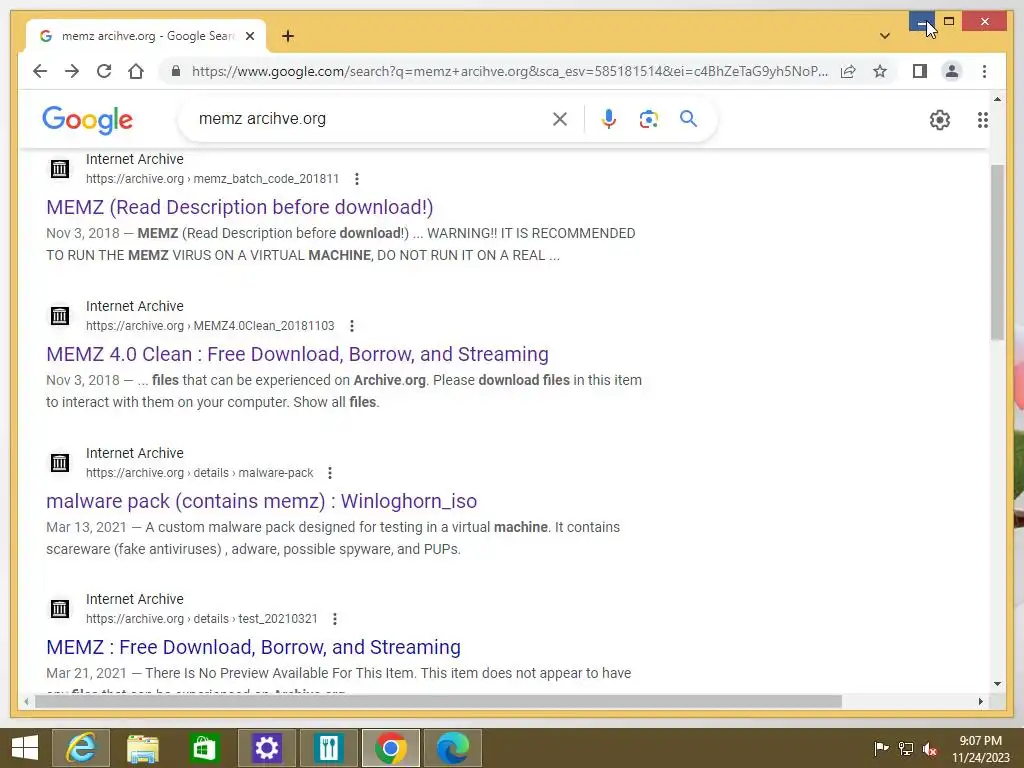This screenshot has width=1024, height=768.
Task: Open the Chrome profile avatar menu
Action: (x=952, y=71)
